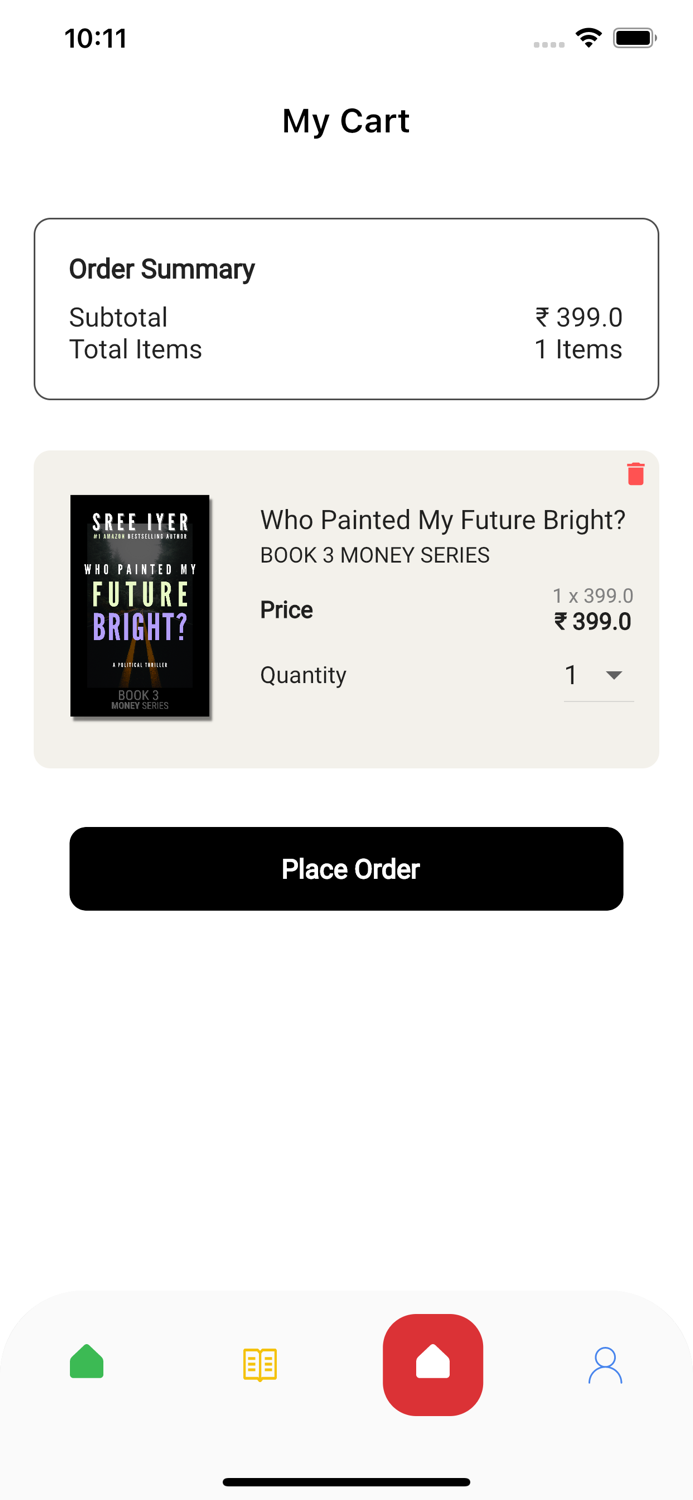Open blue user profile tab
Image resolution: width=693 pixels, height=1500 pixels.
point(605,1365)
